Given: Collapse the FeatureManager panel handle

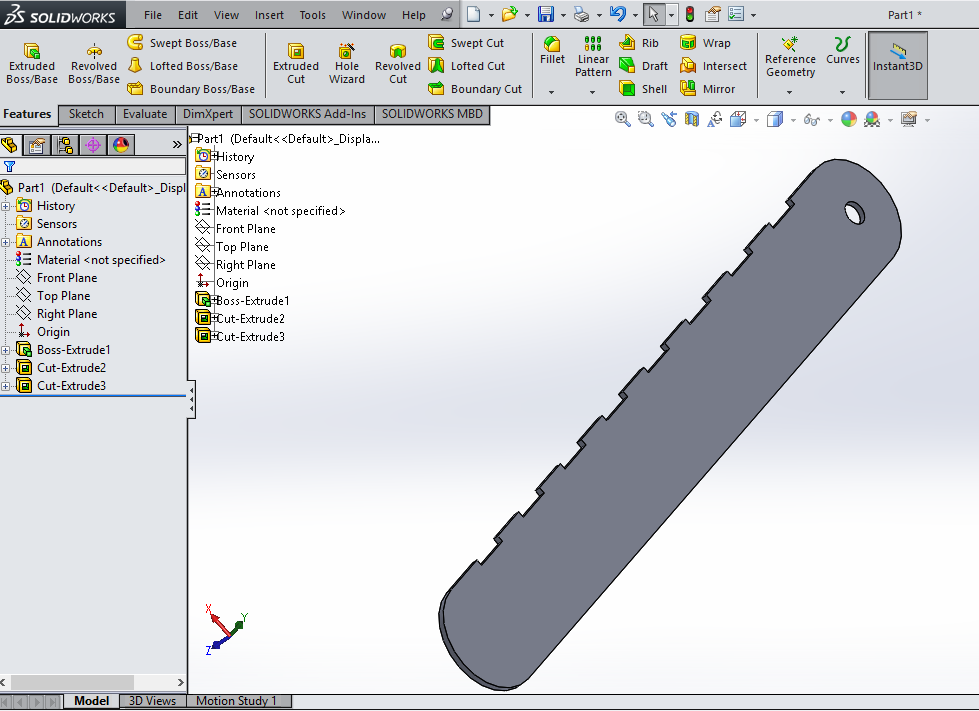Looking at the screenshot, I should coord(191,399).
